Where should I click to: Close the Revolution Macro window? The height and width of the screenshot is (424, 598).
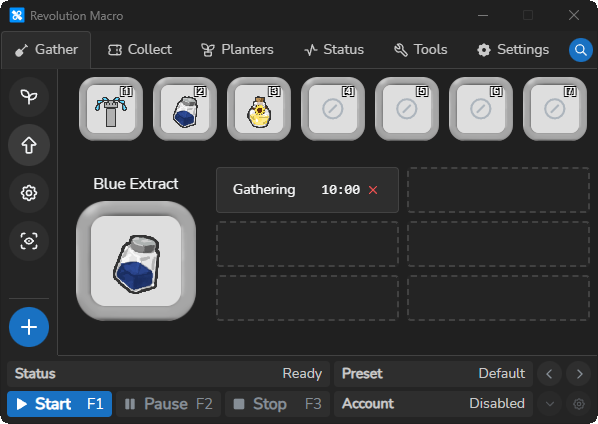[x=574, y=16]
